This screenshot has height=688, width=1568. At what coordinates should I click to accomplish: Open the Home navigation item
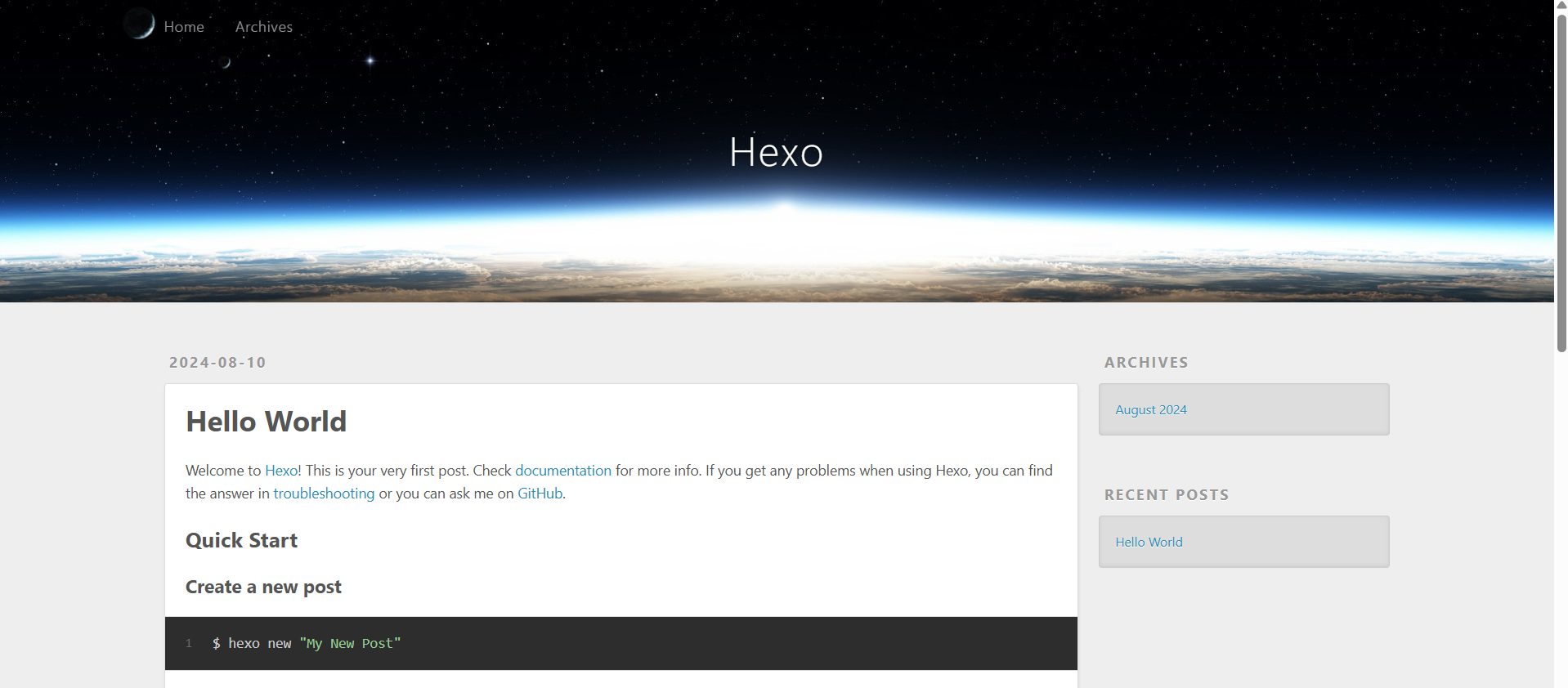click(184, 27)
